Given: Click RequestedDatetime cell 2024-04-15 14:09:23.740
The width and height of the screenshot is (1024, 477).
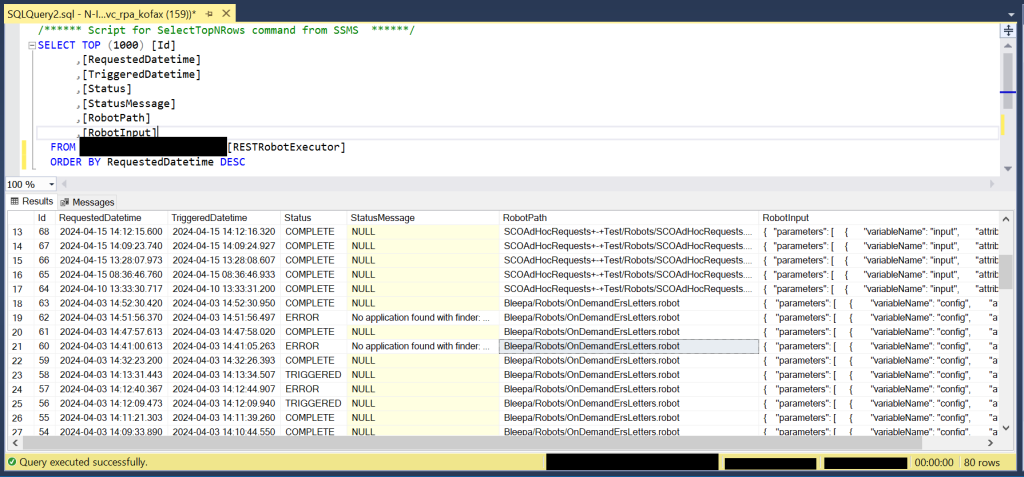Looking at the screenshot, I should point(112,246).
